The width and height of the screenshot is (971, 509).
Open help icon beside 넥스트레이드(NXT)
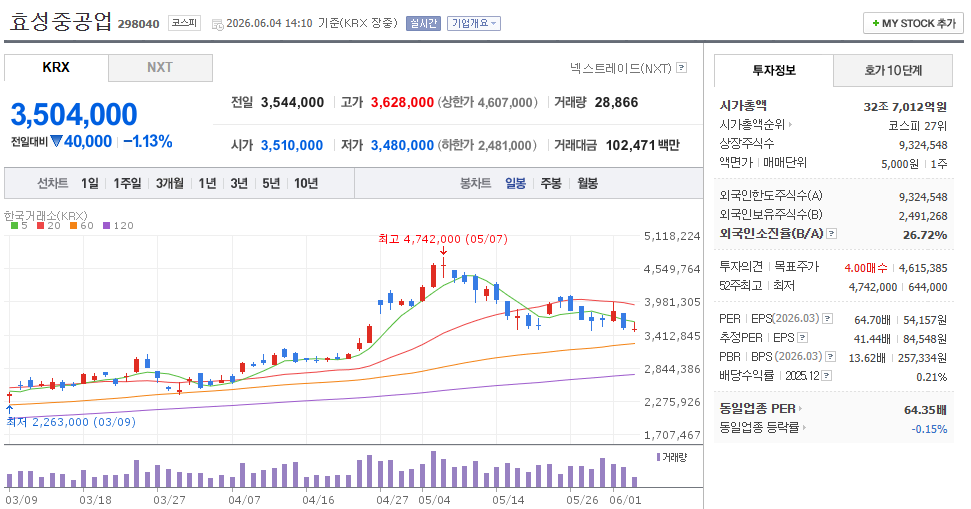click(681, 67)
